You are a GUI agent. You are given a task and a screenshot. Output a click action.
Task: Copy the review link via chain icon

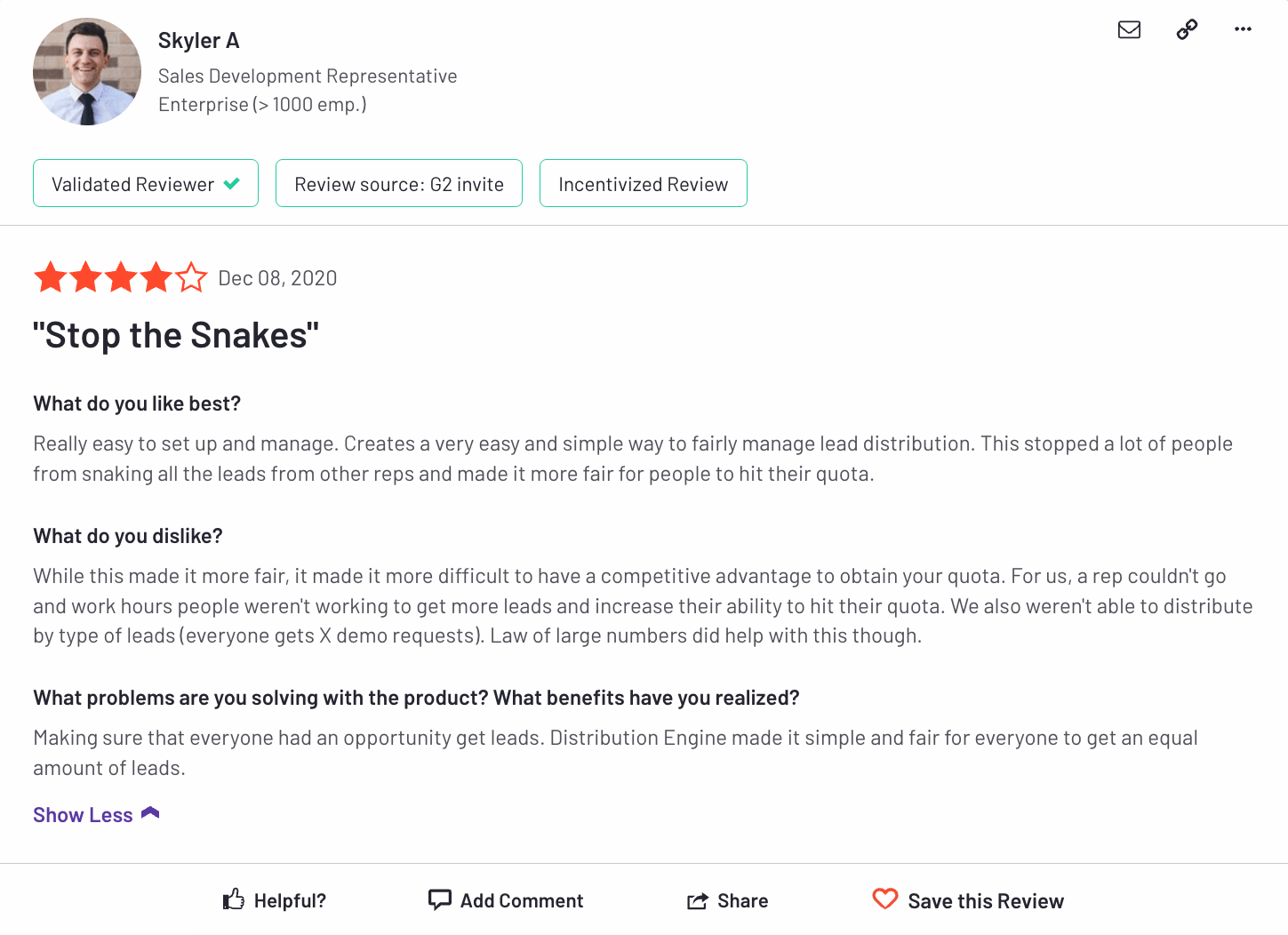[1187, 30]
